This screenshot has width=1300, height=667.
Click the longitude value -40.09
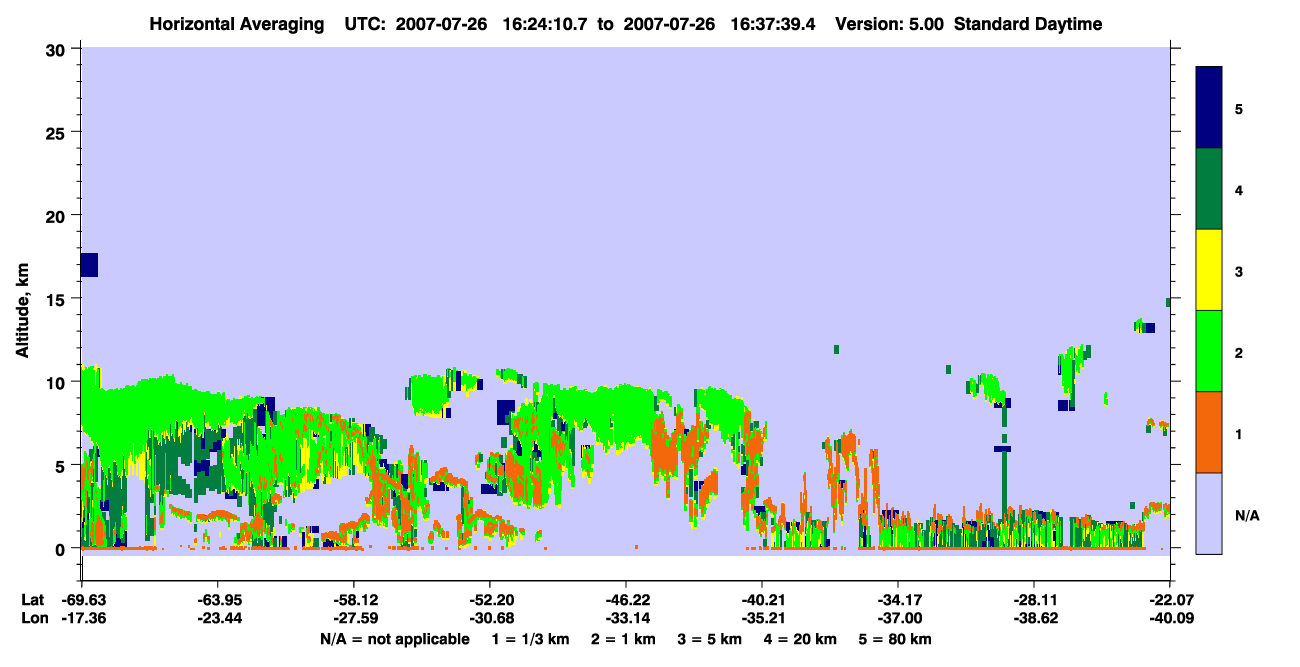tap(1170, 619)
